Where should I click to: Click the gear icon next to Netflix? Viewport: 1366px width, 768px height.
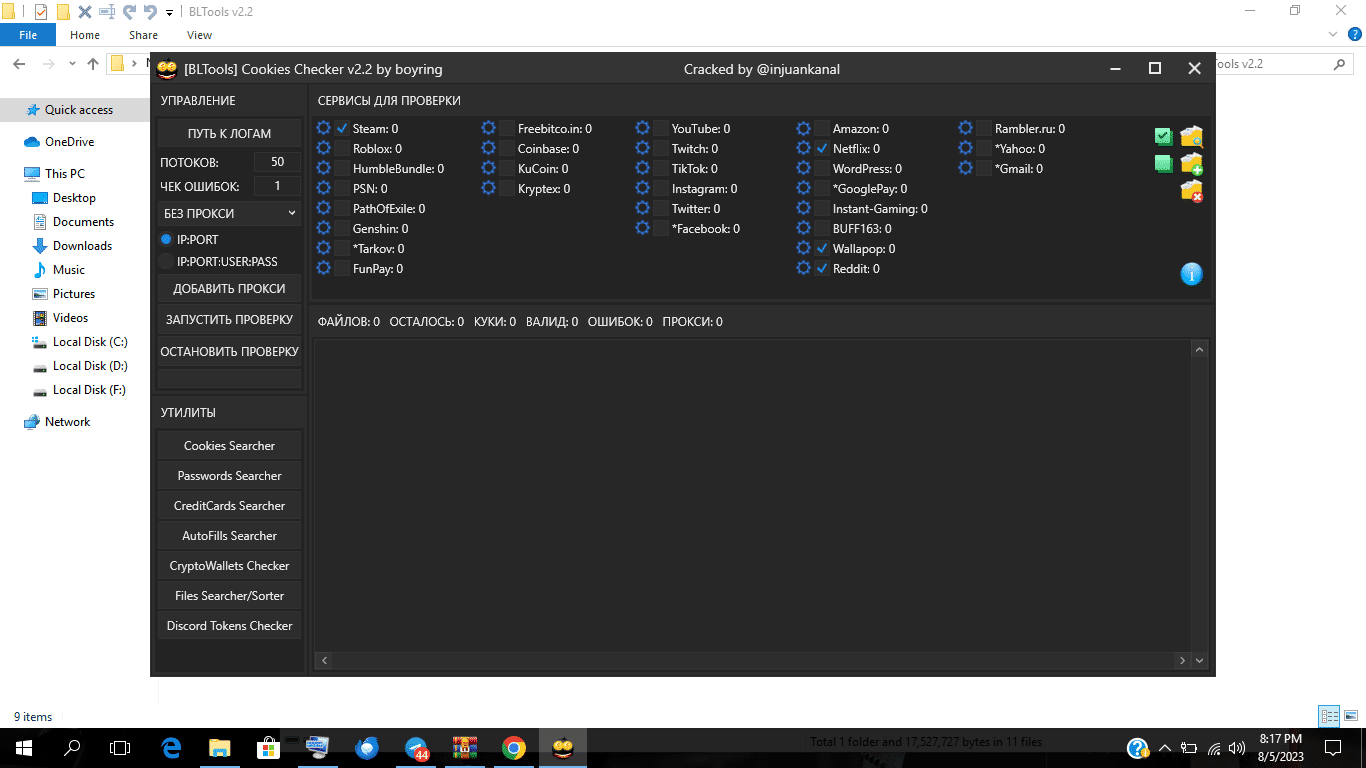(803, 148)
